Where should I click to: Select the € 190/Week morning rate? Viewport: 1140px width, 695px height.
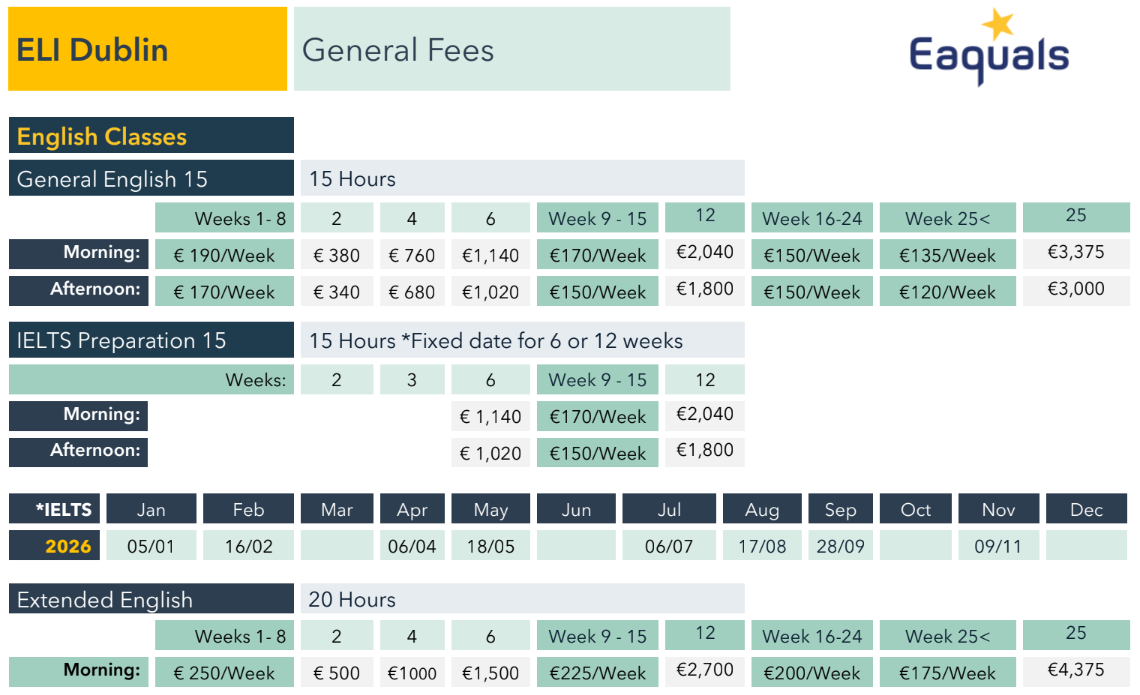[x=224, y=255]
